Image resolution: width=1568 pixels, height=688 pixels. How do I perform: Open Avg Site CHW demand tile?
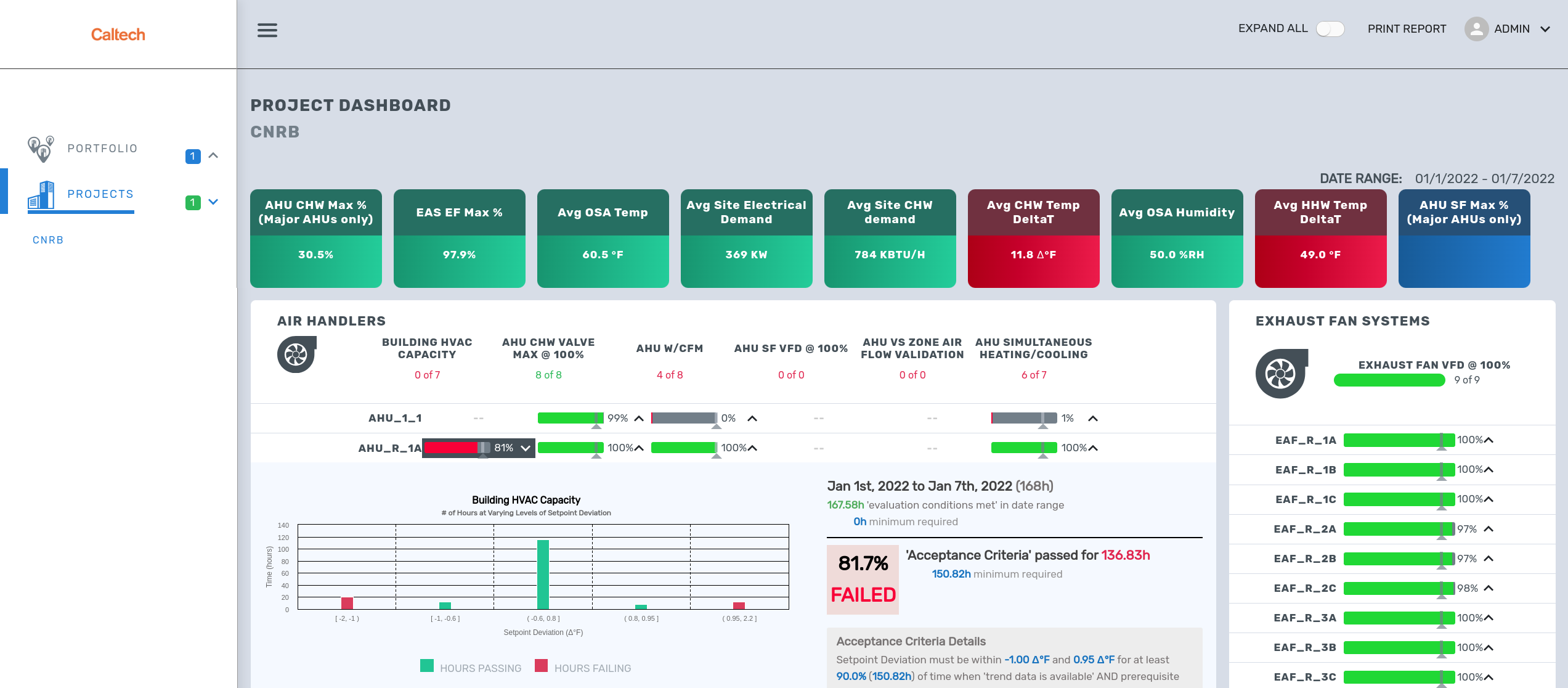coord(890,239)
